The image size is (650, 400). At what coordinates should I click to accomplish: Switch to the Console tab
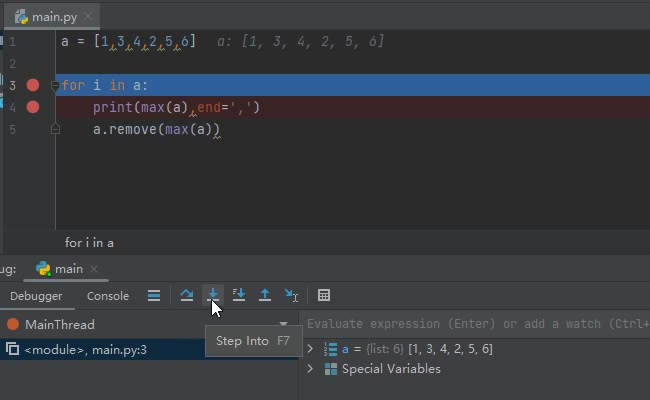click(x=108, y=296)
